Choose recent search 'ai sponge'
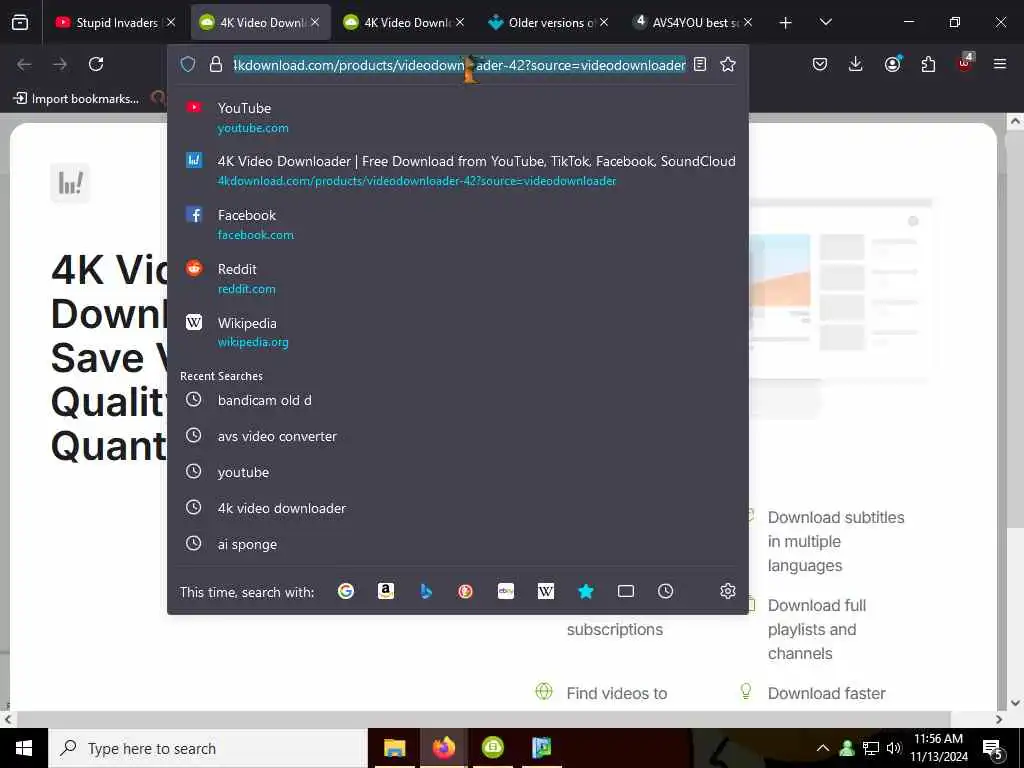 (x=458, y=543)
